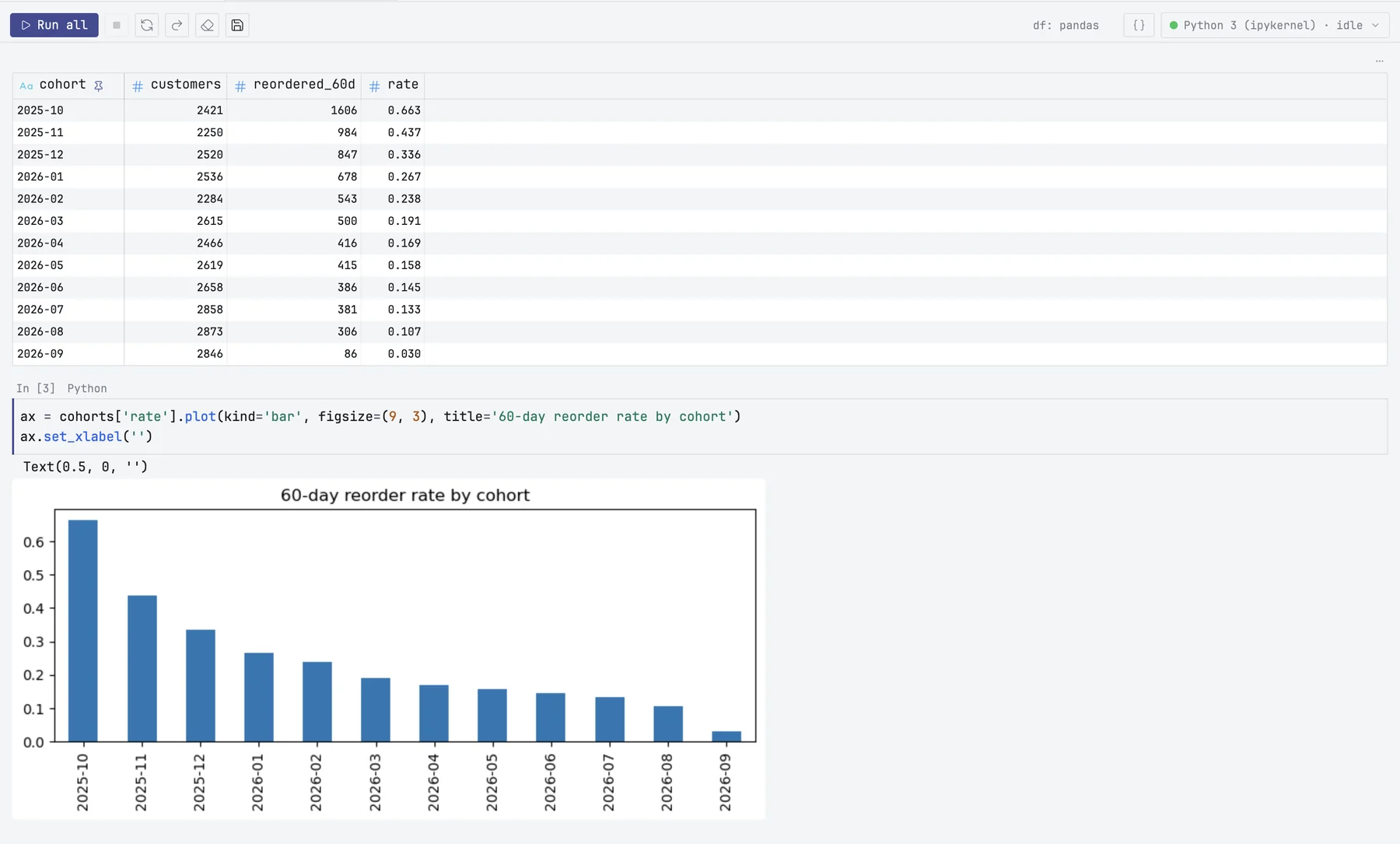The image size is (1400, 844).
Task: Open the Python 3 ipykernel dropdown
Action: (1274, 25)
